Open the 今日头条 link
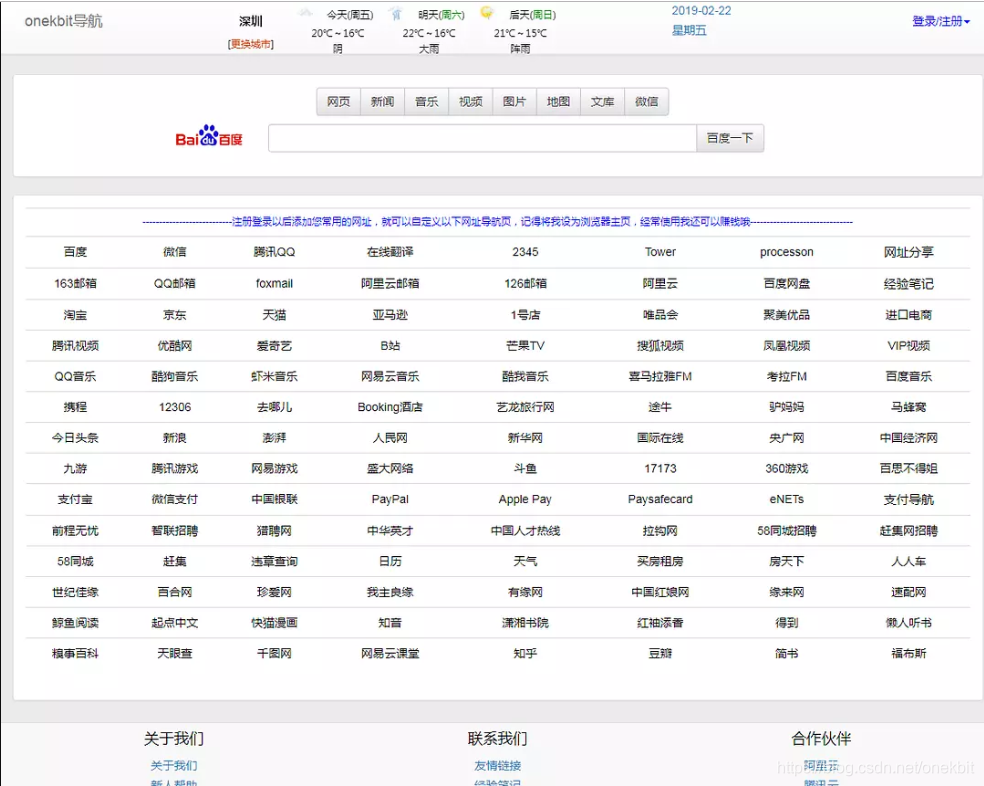984x786 pixels. coord(75,438)
